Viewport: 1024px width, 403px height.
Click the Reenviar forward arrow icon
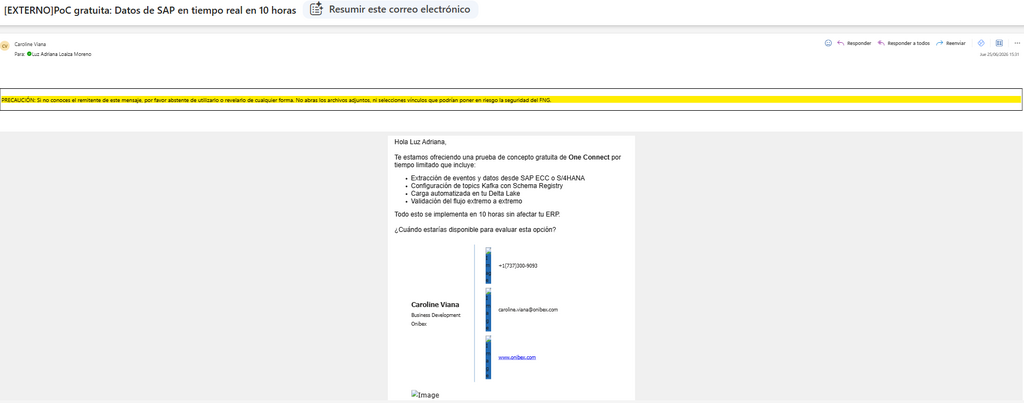940,43
